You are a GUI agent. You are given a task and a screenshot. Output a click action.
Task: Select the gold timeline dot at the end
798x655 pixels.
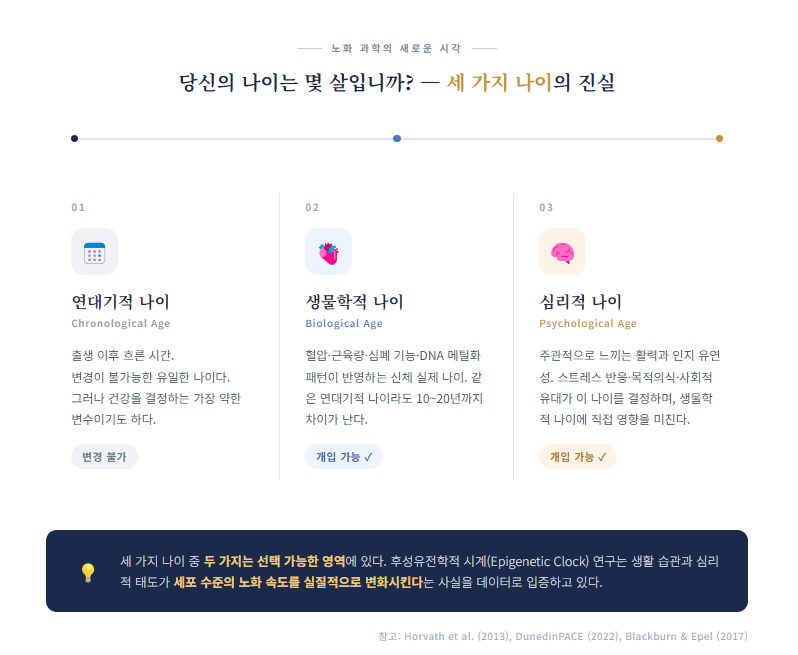click(719, 138)
